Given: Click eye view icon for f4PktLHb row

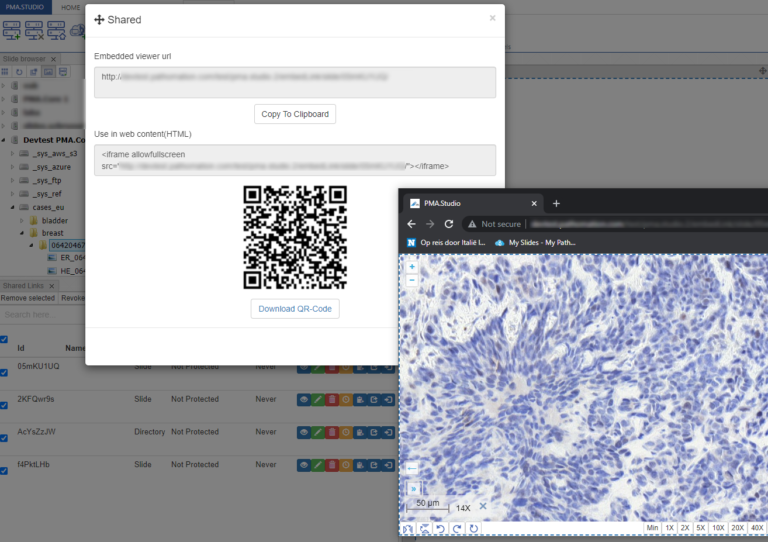Looking at the screenshot, I should (x=305, y=465).
